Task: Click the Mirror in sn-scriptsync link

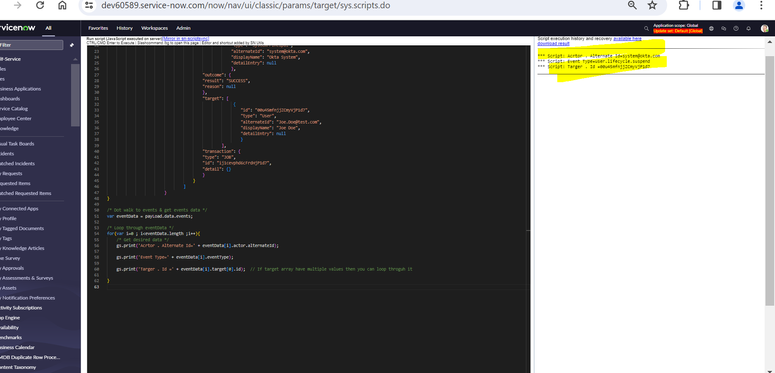Action: pyautogui.click(x=186, y=39)
